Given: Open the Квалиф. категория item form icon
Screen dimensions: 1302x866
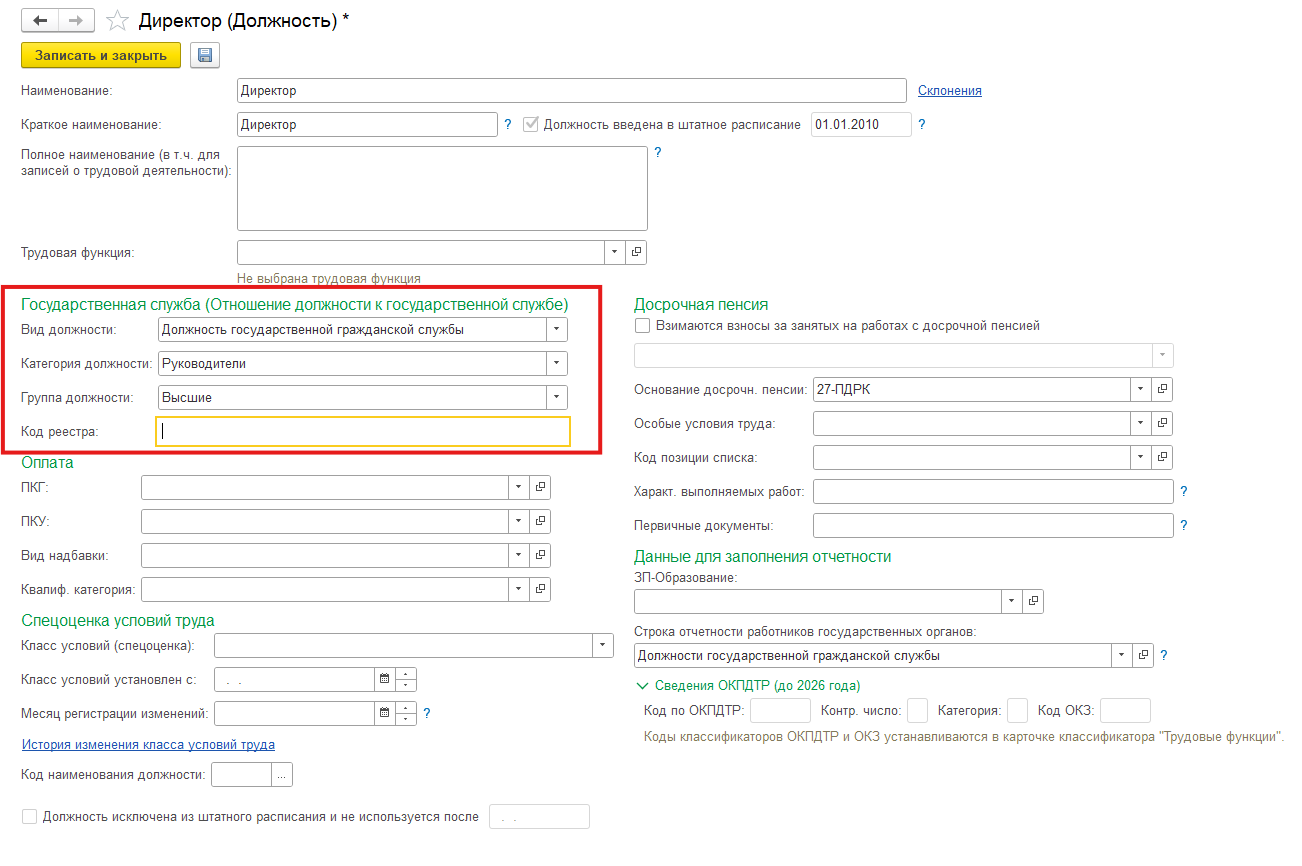Looking at the screenshot, I should click(540, 589).
